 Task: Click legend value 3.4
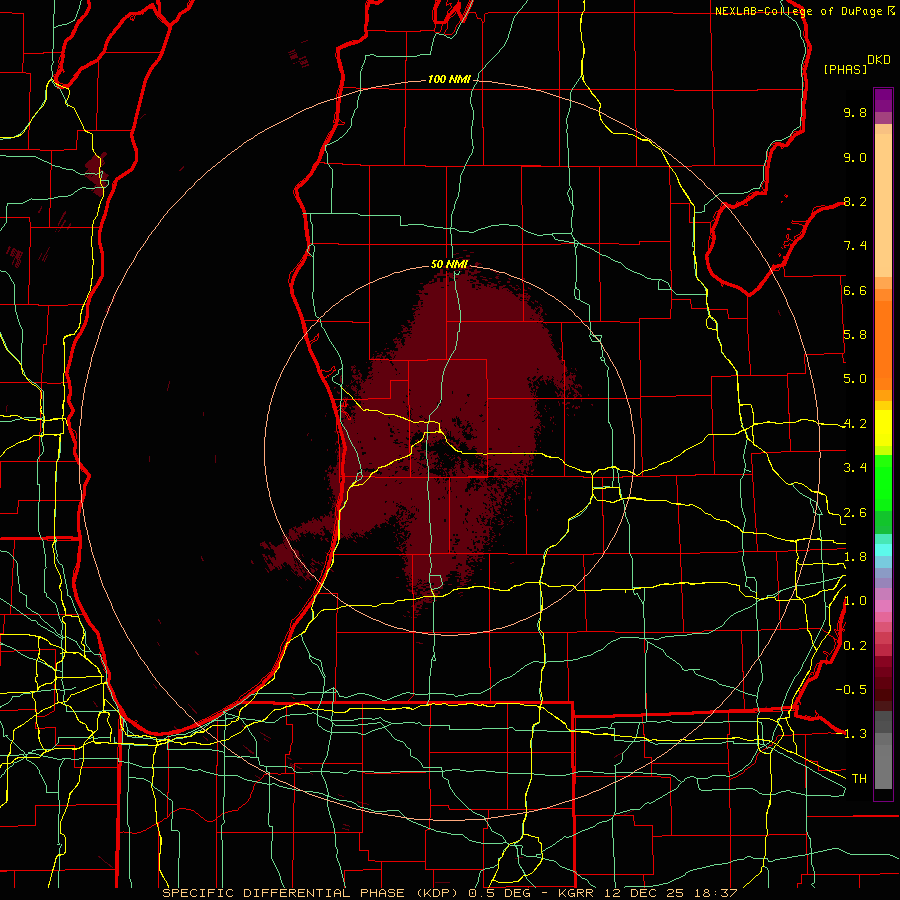[x=855, y=468]
